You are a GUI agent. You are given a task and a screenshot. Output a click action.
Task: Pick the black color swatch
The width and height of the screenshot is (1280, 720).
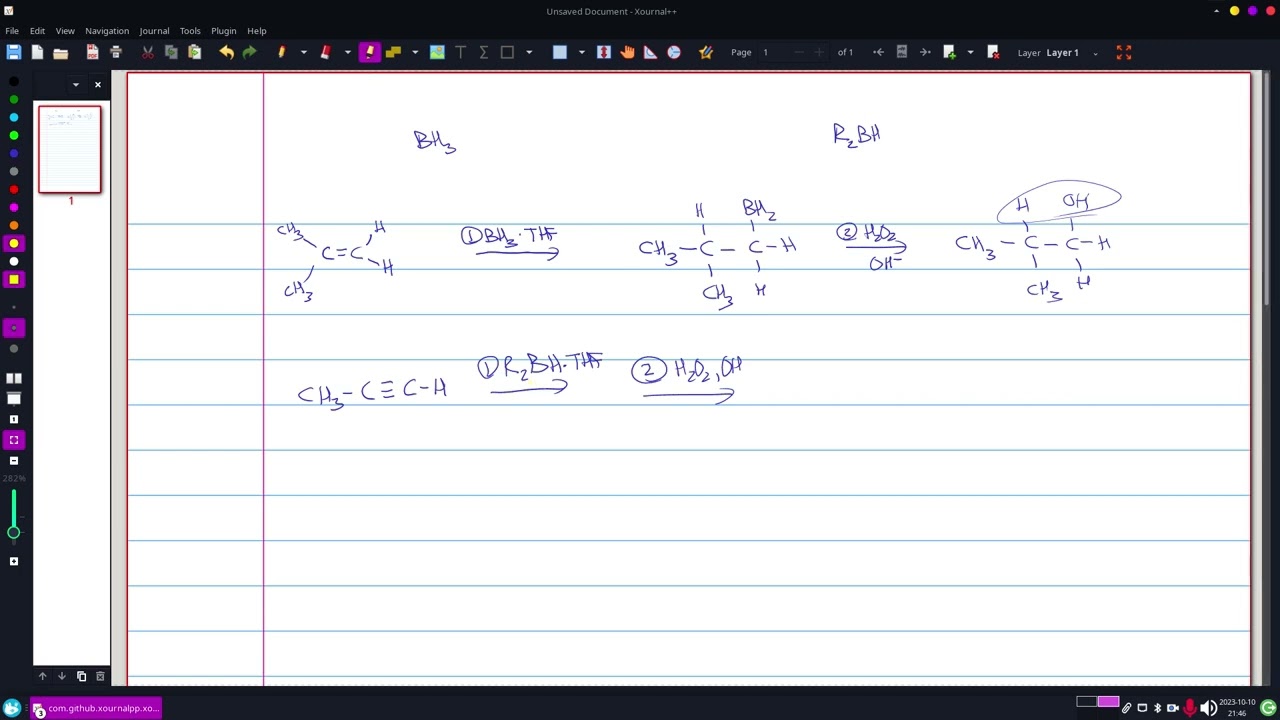[x=13, y=81]
